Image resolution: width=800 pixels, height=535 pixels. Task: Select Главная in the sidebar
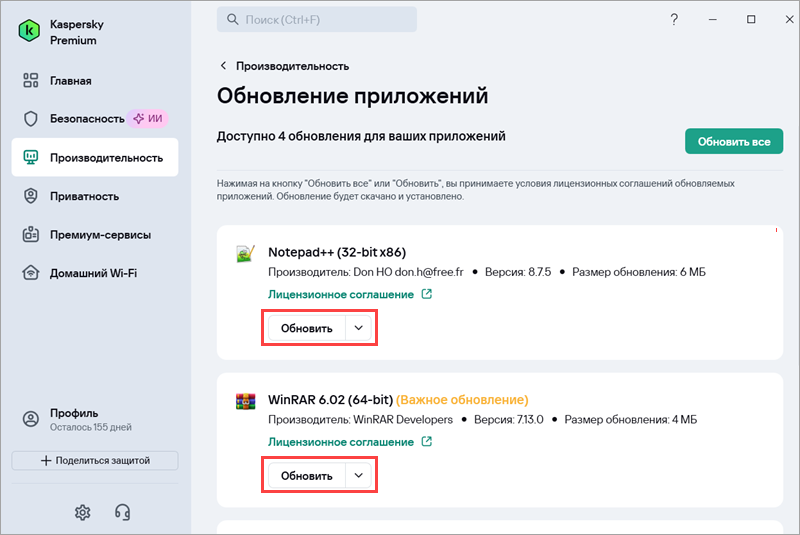[95, 81]
